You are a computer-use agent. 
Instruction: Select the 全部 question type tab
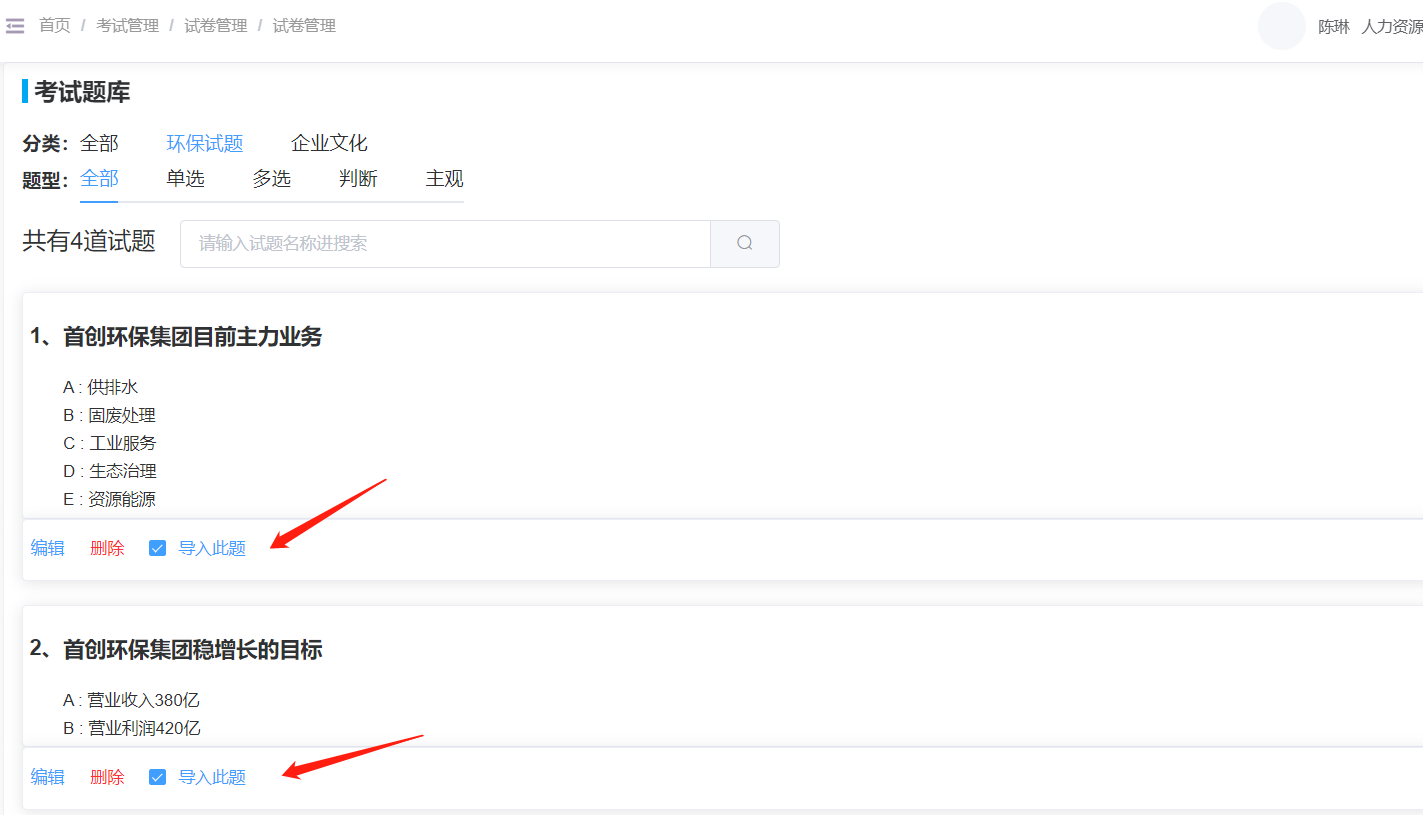click(x=99, y=179)
